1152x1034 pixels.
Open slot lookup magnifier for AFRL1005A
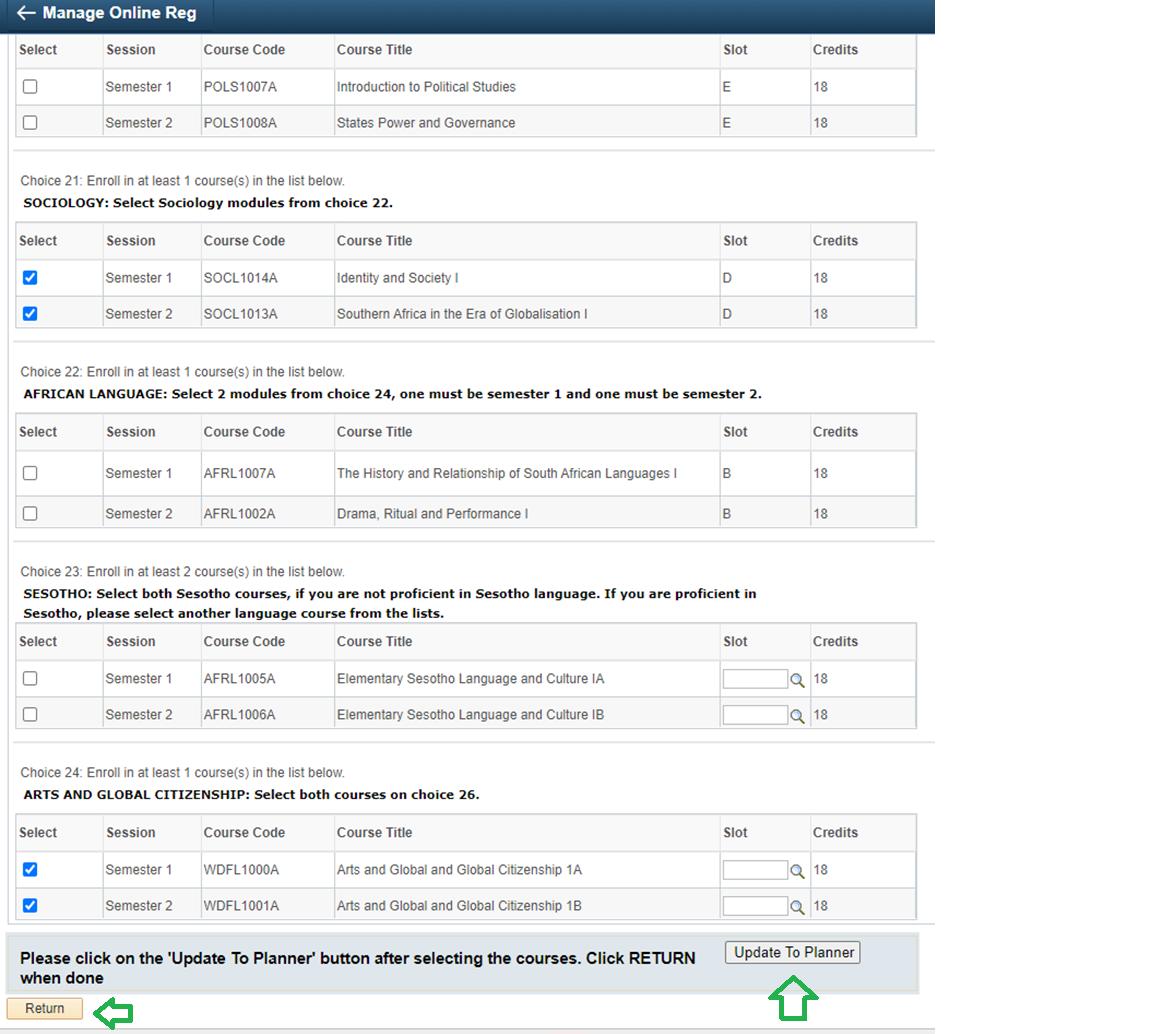(x=797, y=680)
